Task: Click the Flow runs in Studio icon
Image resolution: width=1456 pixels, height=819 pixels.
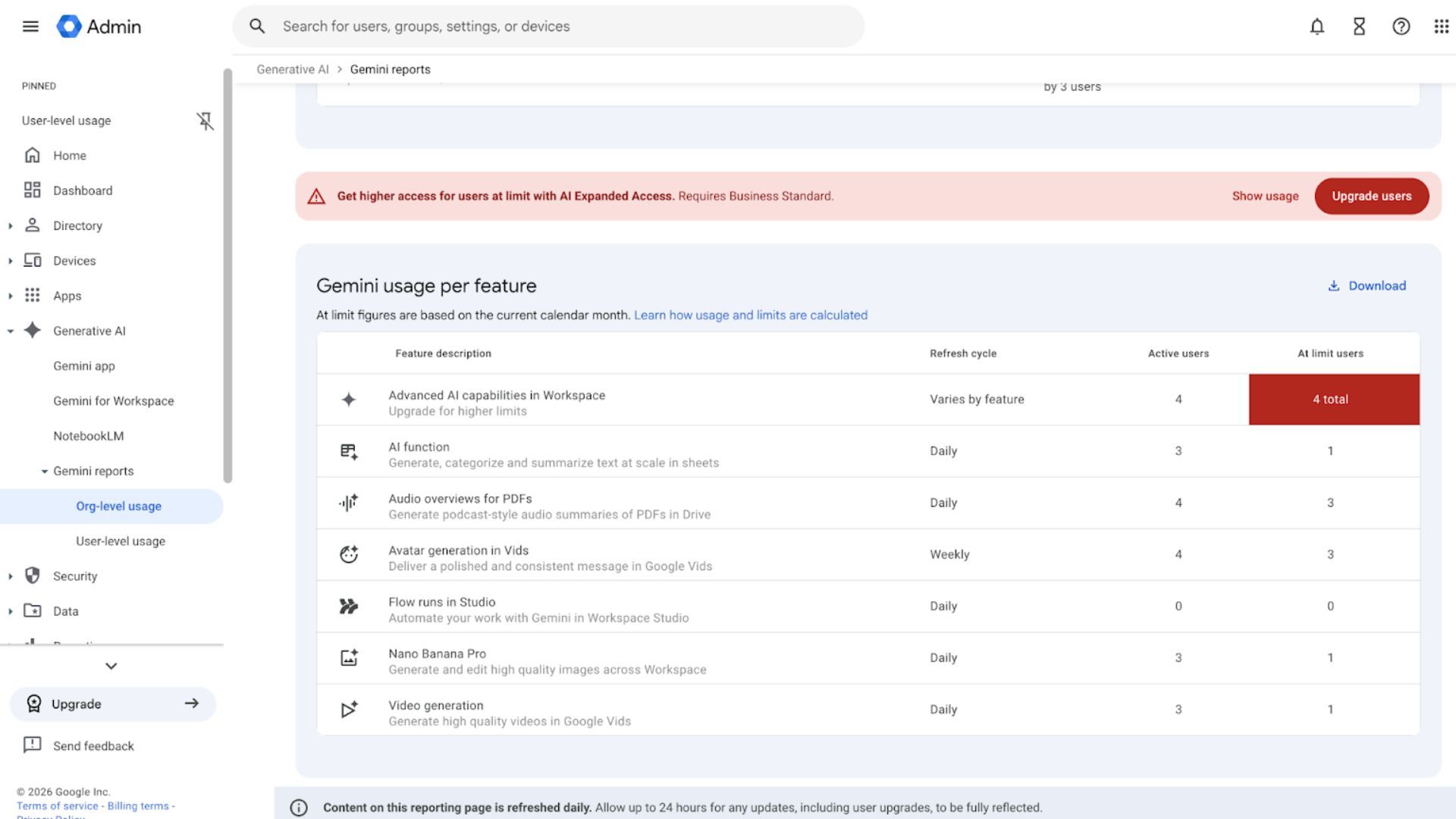Action: pos(349,606)
